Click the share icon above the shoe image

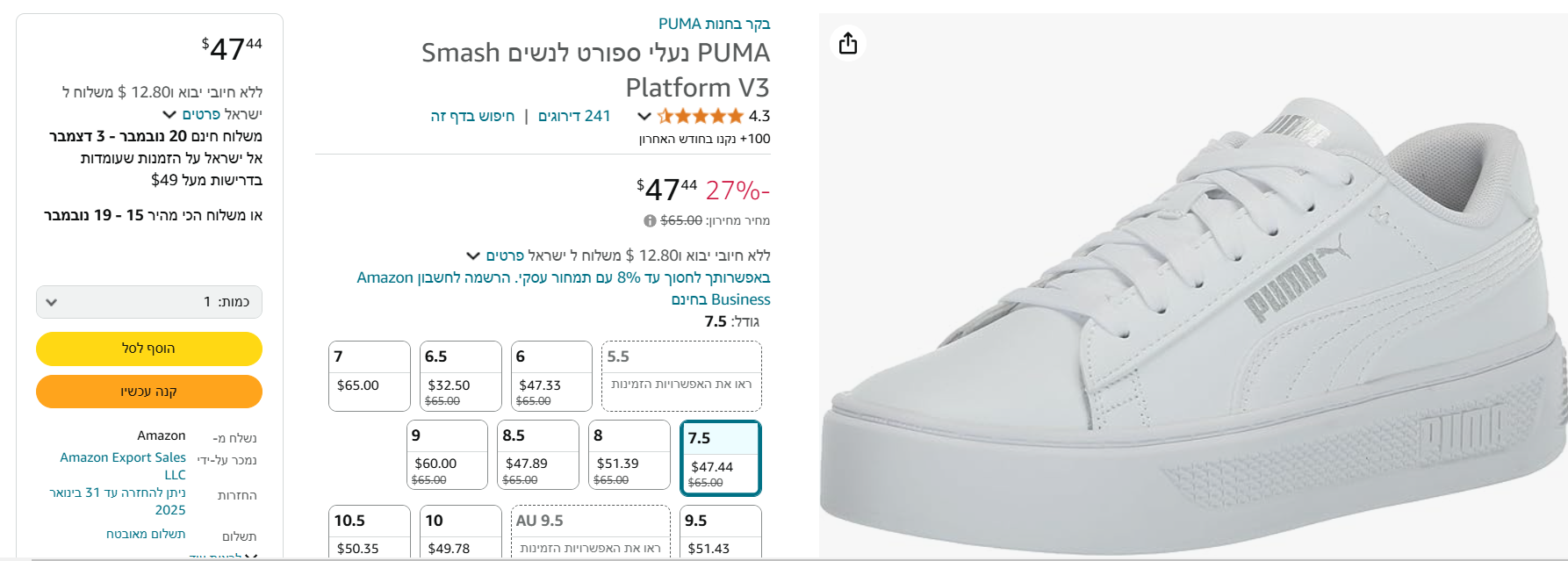pyautogui.click(x=847, y=43)
